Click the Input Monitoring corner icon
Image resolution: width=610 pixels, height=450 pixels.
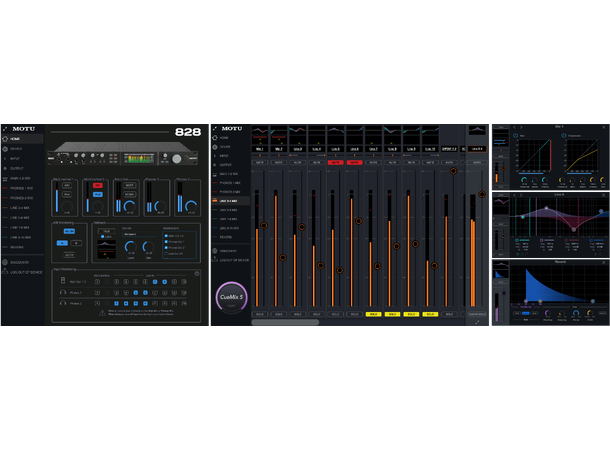tap(197, 273)
